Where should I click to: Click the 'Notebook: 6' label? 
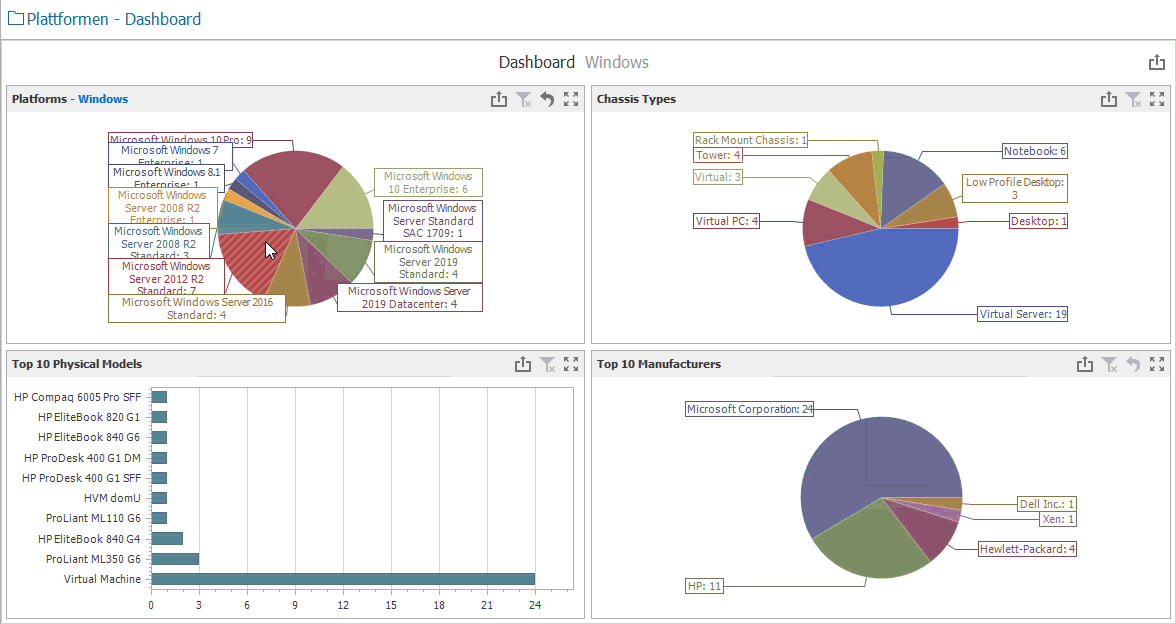point(1035,152)
